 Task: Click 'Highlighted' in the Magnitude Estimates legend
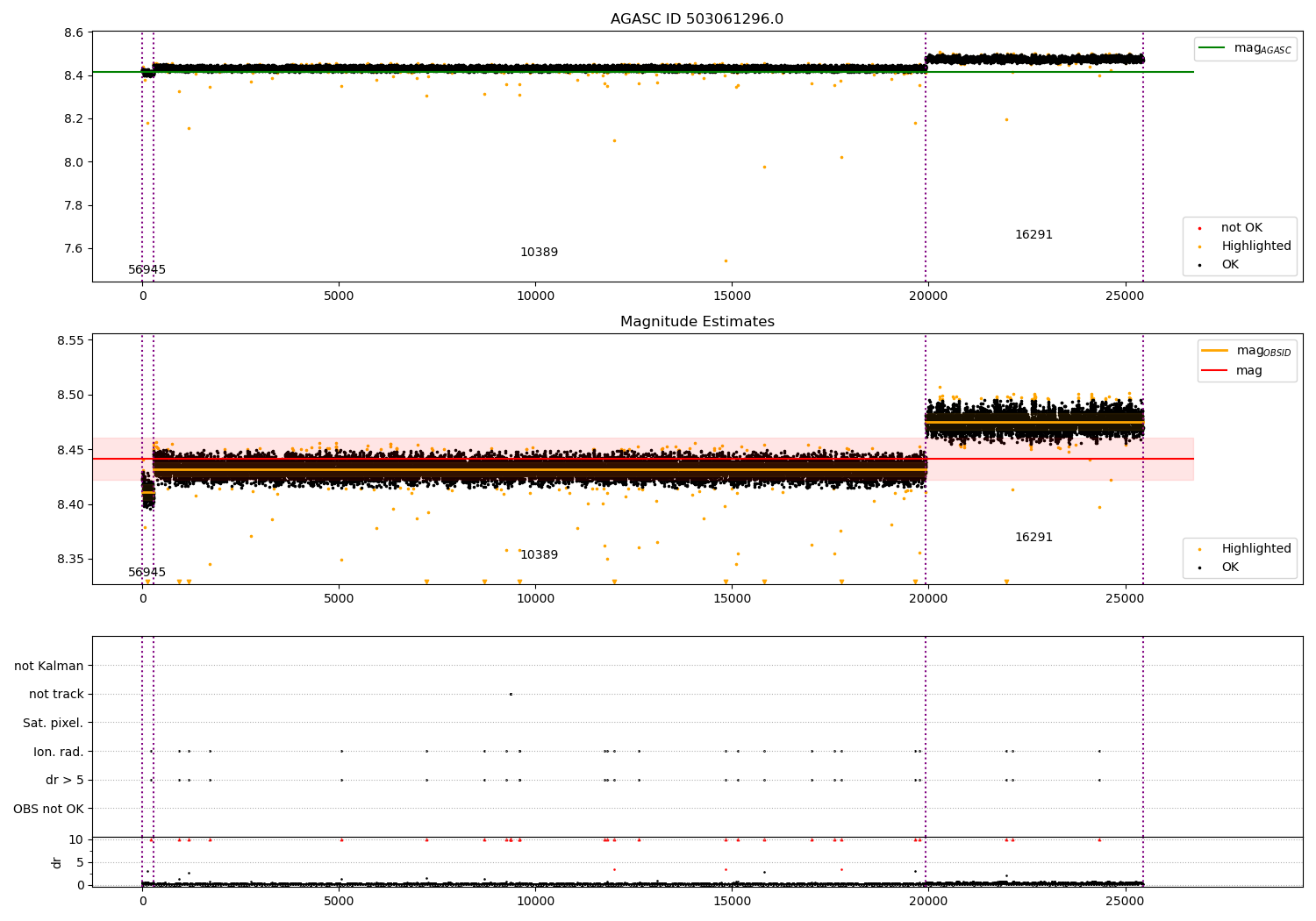click(1256, 549)
